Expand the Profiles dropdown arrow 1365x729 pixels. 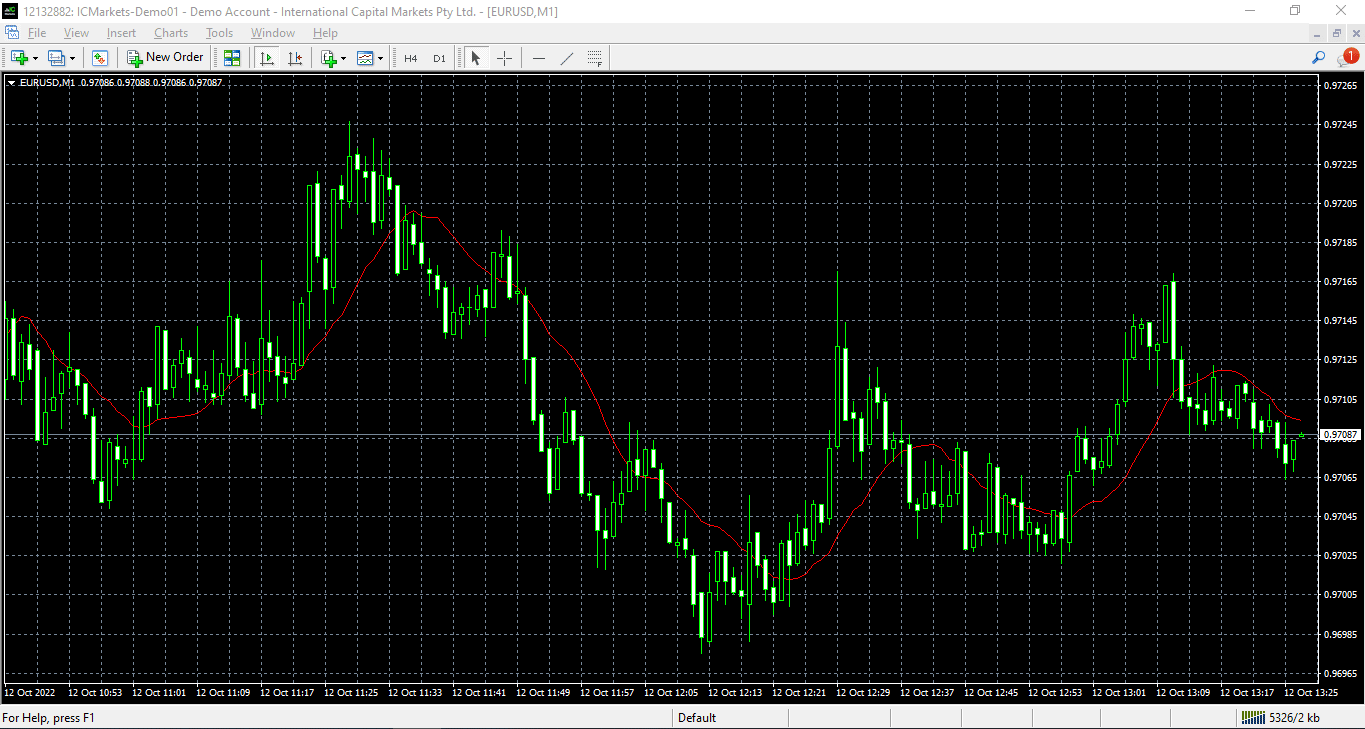click(x=73, y=58)
